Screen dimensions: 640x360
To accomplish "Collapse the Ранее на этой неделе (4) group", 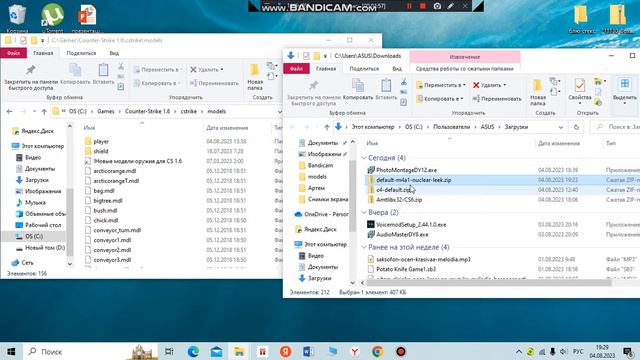I will coord(364,247).
